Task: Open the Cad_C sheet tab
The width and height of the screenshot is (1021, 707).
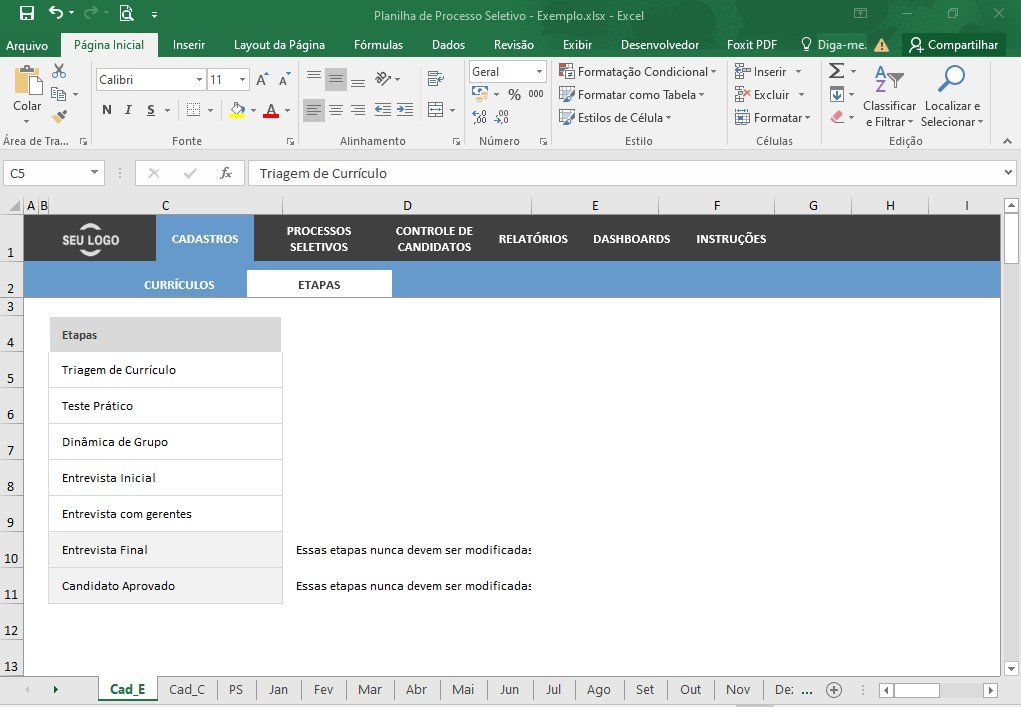Action: [x=187, y=689]
